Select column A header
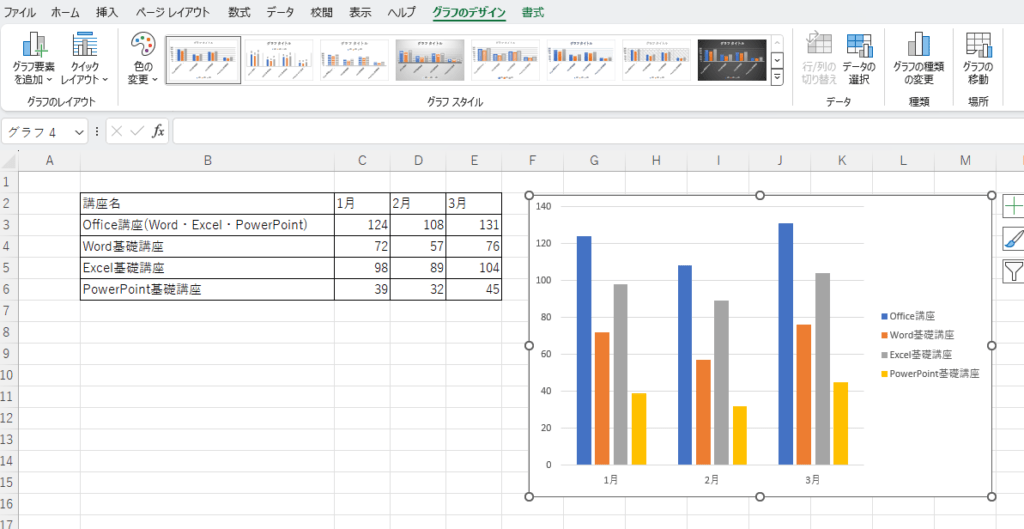 [49, 161]
